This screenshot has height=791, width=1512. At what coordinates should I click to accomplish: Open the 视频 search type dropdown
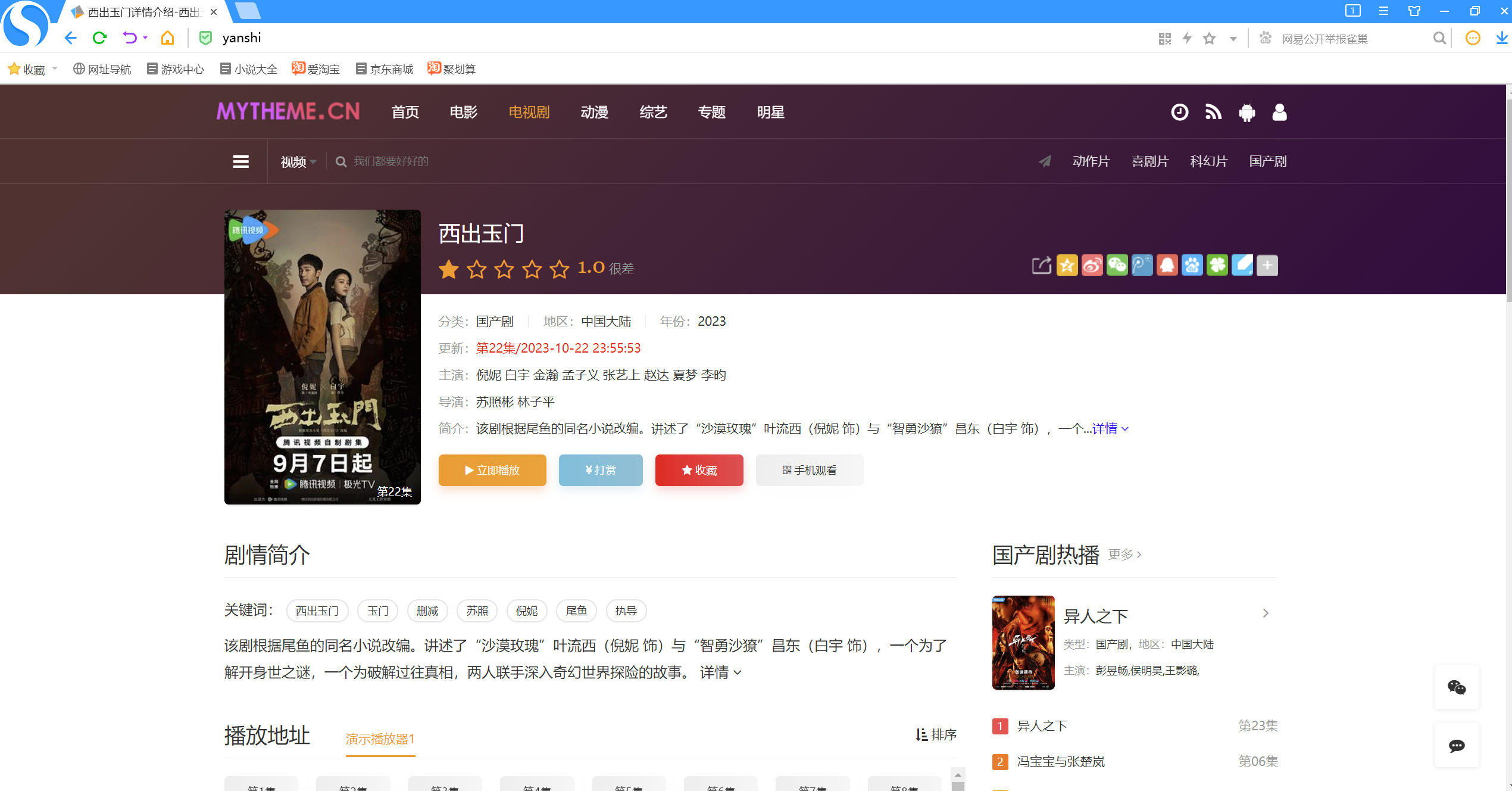[298, 161]
